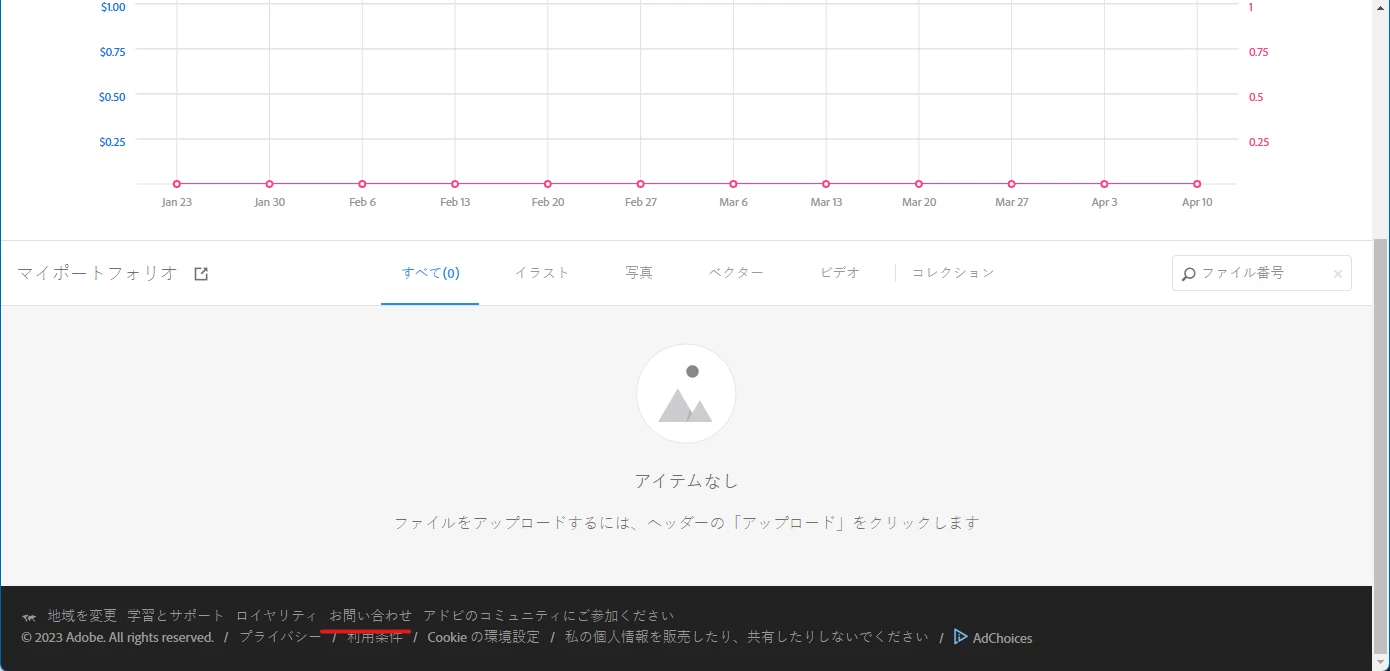Viewport: 1390px width, 671px height.
Task: Focus the ファイル番号 search field
Action: tap(1262, 273)
